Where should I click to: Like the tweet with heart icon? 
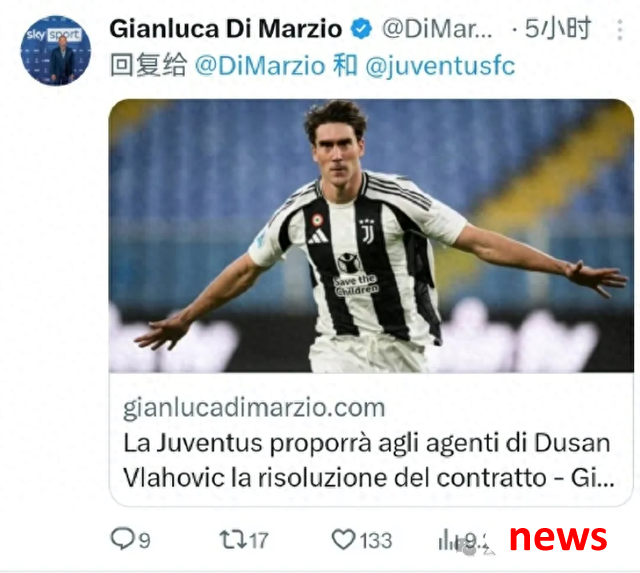tap(343, 539)
